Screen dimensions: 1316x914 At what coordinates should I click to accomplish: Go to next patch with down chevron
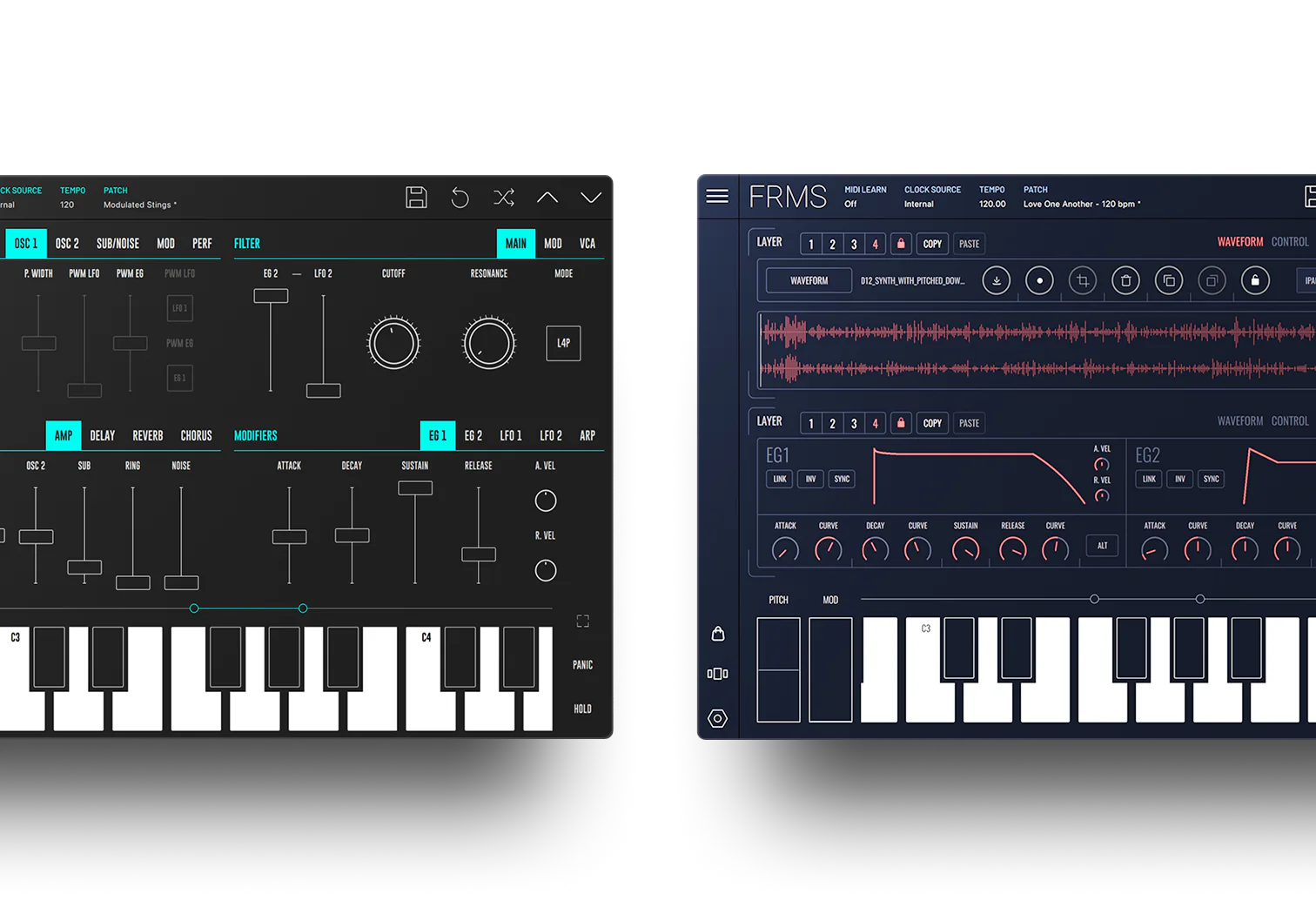click(591, 198)
